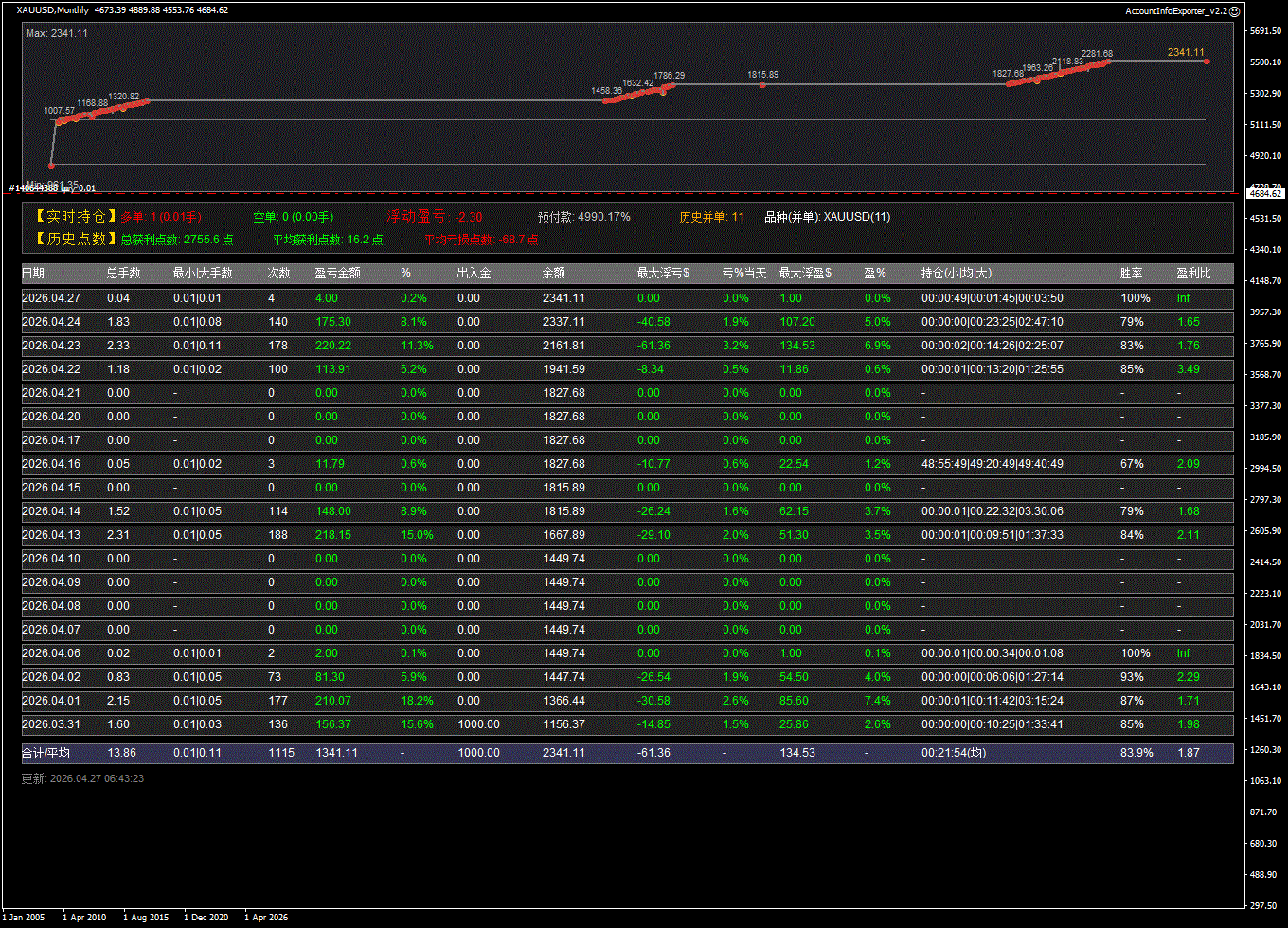Click the 【历史点数】 heading
The width and height of the screenshot is (1288, 928).
click(x=75, y=240)
